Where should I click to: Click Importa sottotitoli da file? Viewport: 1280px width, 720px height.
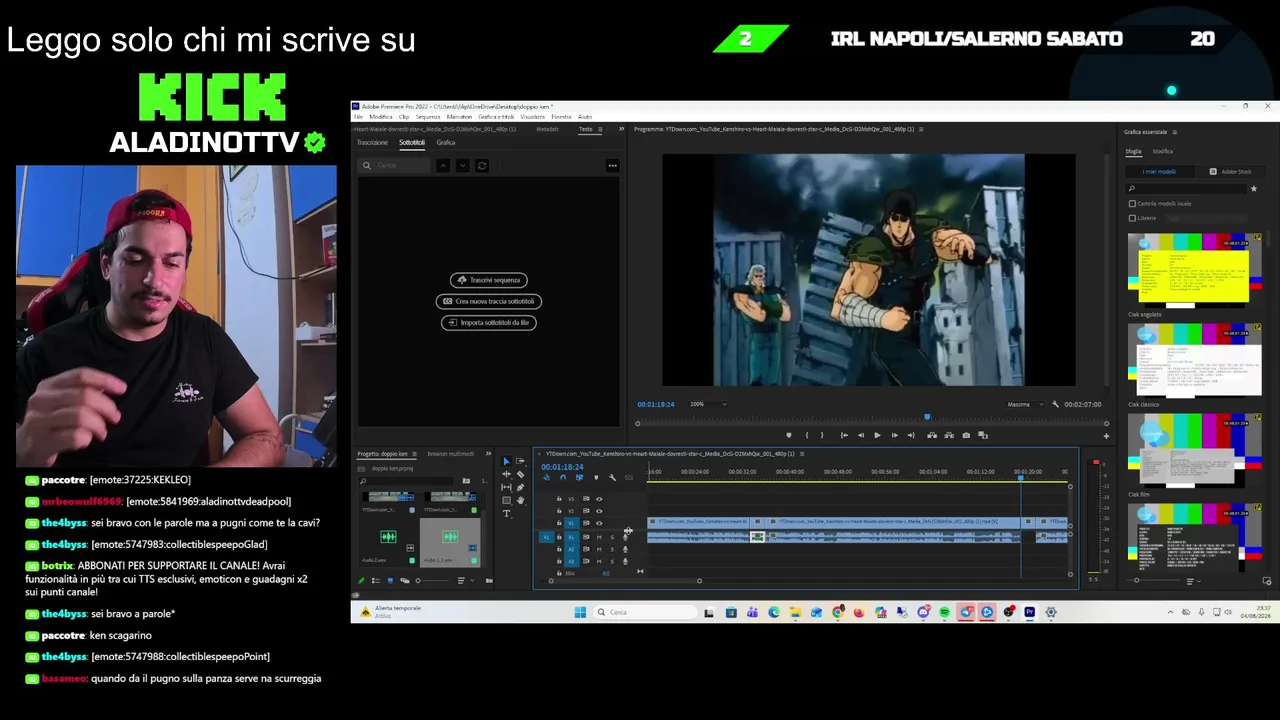489,322
